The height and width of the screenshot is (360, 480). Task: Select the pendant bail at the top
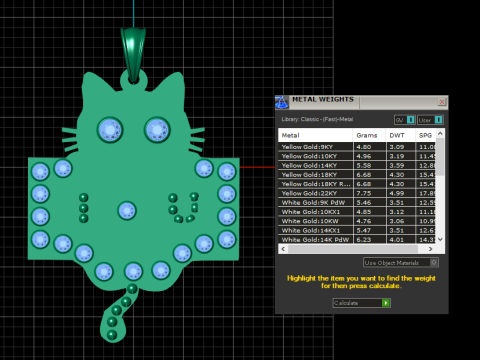coord(133,55)
